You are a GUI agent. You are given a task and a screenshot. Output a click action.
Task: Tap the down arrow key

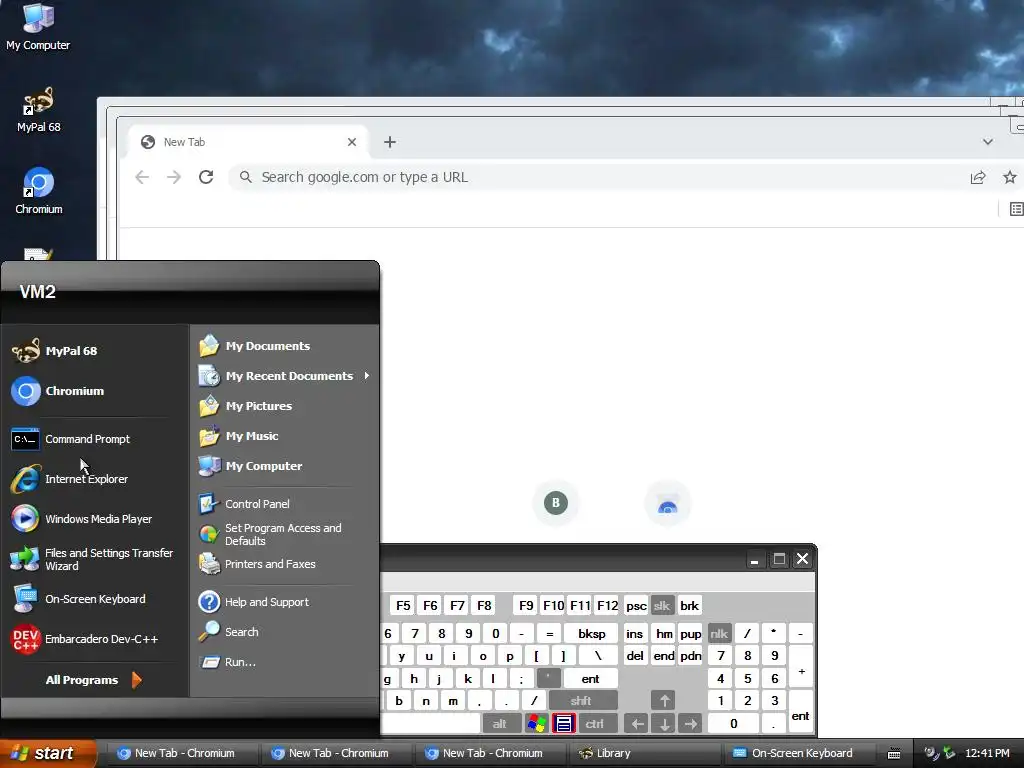(x=664, y=724)
